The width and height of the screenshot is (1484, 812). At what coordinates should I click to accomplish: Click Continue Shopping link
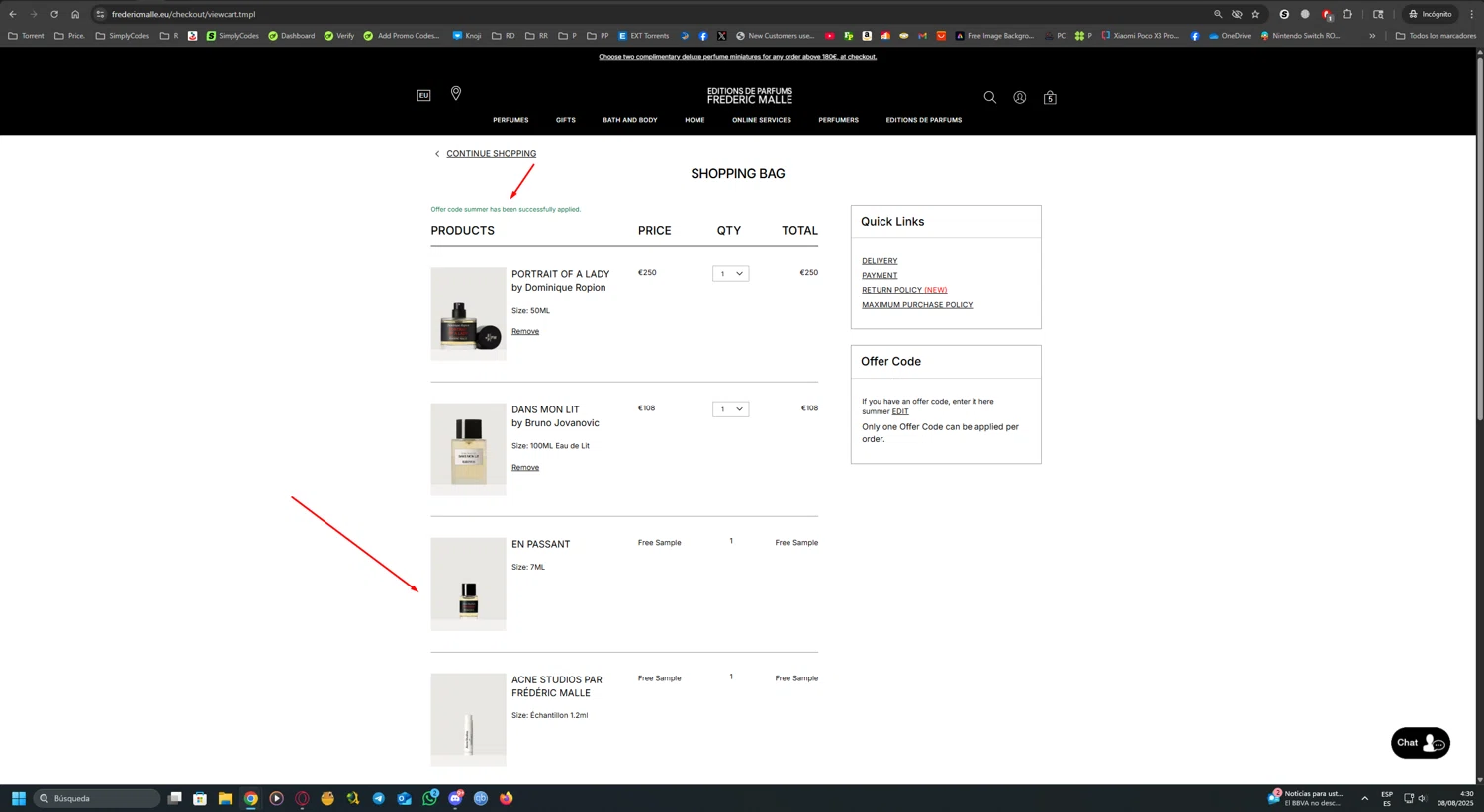click(x=491, y=154)
